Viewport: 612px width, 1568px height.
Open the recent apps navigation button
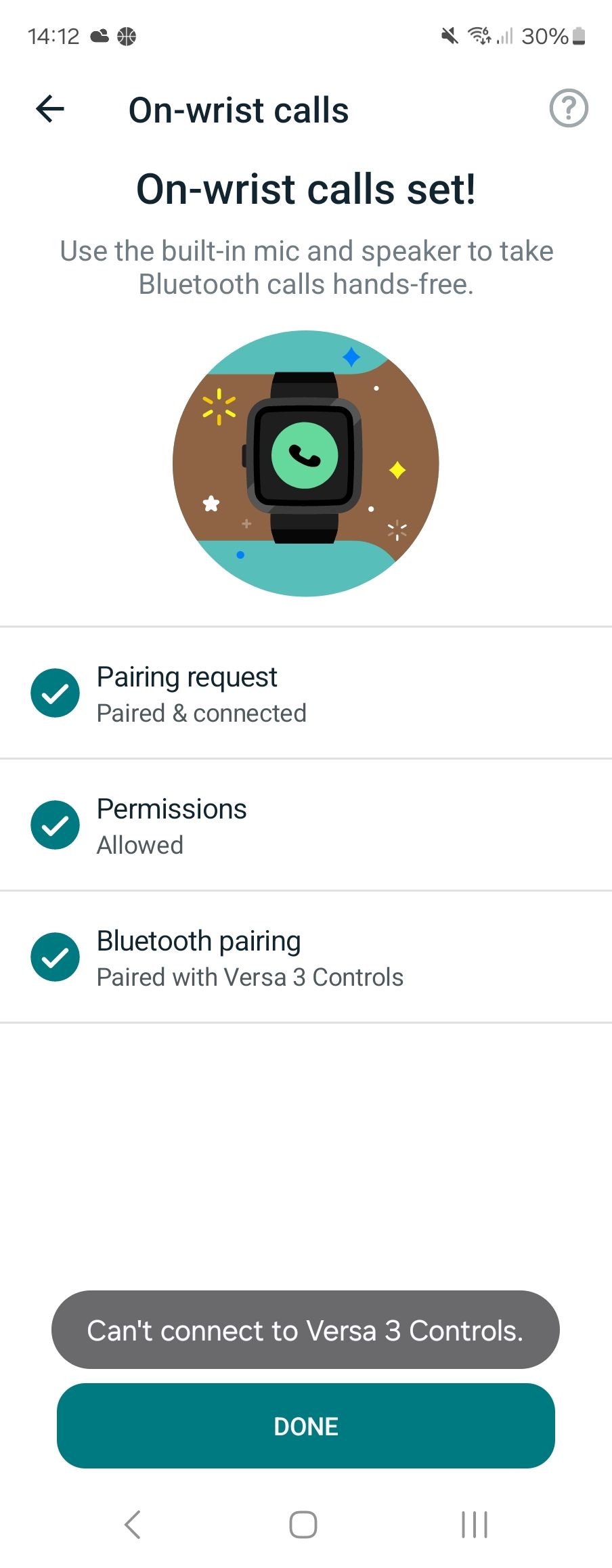(474, 1524)
